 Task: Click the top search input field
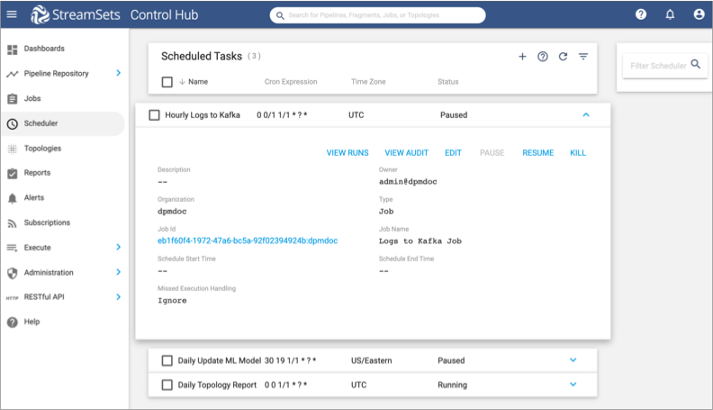[377, 15]
